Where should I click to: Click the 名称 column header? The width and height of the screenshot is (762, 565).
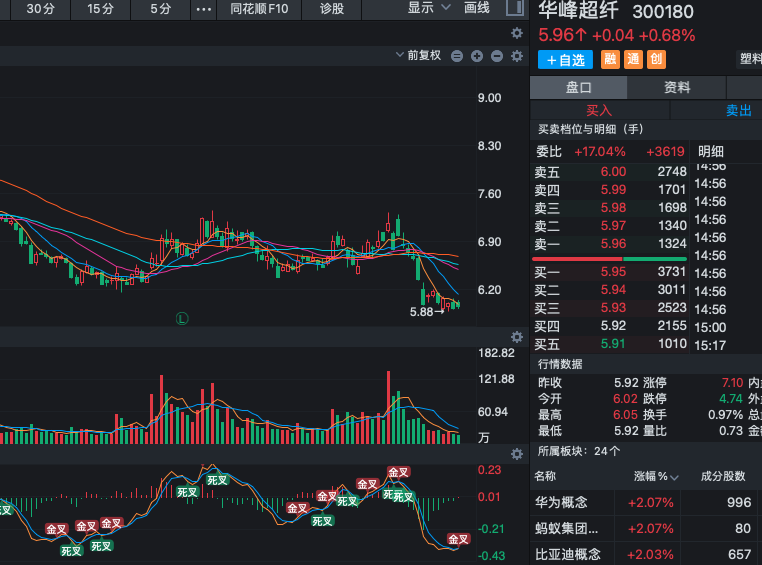(545, 476)
